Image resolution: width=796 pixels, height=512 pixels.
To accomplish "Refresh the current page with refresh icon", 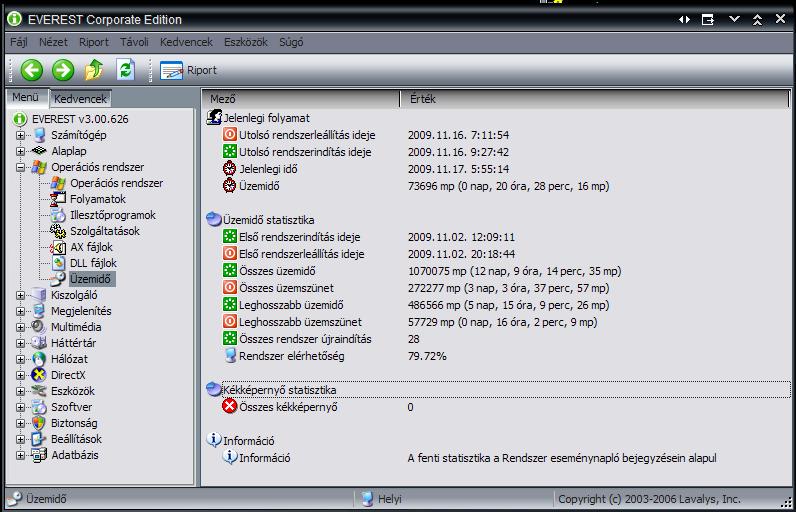I will pyautogui.click(x=125, y=70).
